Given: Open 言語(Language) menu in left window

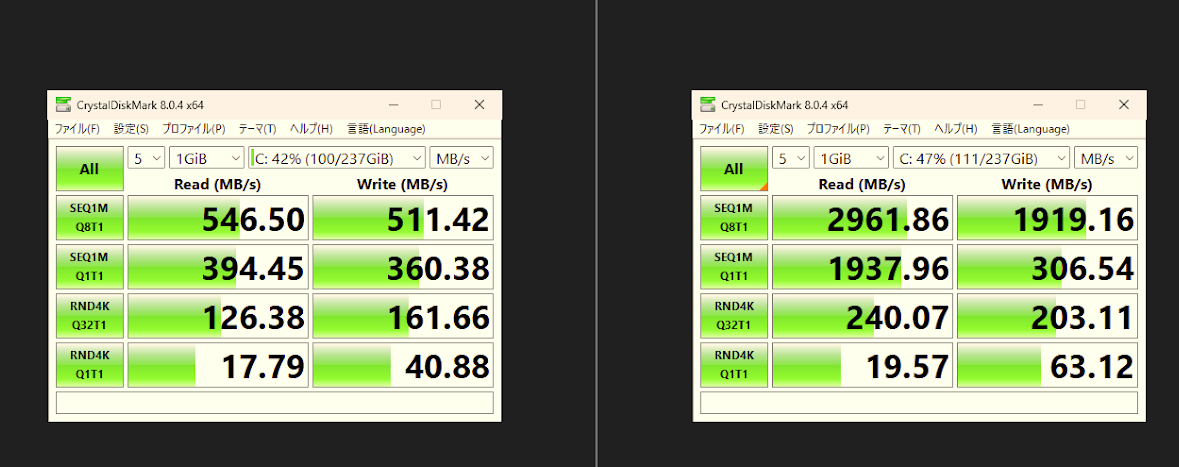Looking at the screenshot, I should pyautogui.click(x=386, y=129).
